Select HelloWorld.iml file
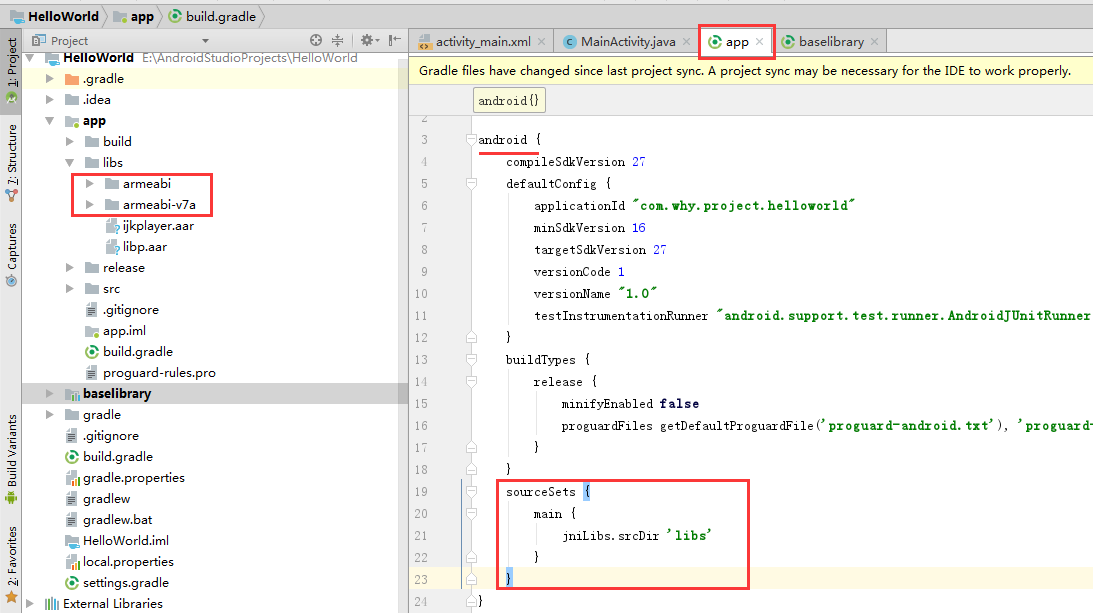The height and width of the screenshot is (613, 1093). pos(116,540)
